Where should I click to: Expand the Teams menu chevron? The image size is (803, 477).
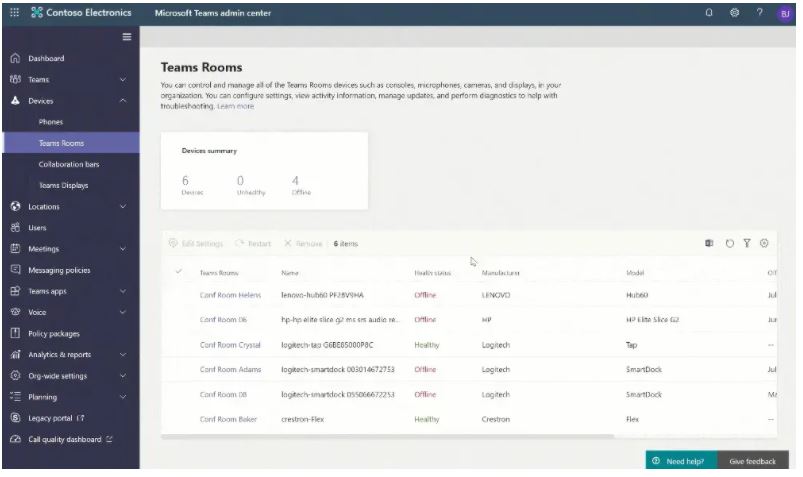[123, 79]
